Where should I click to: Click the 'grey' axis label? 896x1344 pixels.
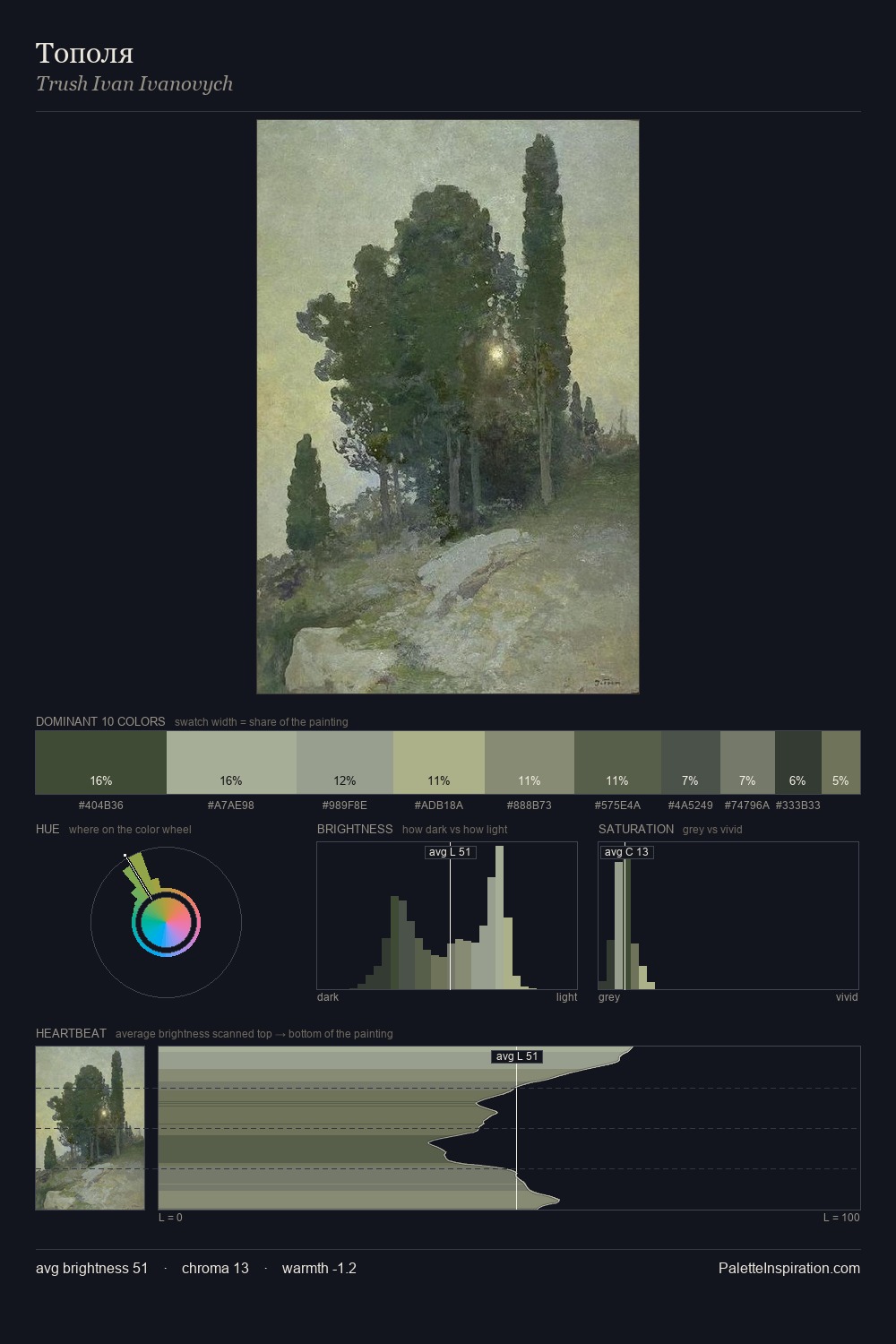click(609, 997)
